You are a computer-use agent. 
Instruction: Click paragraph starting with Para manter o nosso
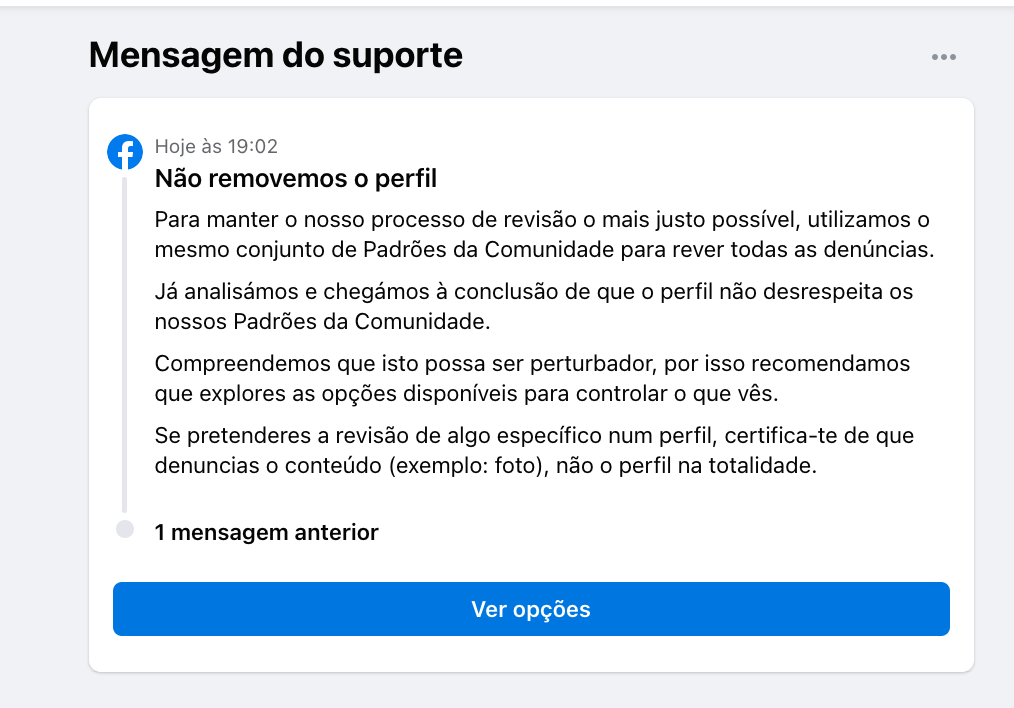coord(544,234)
